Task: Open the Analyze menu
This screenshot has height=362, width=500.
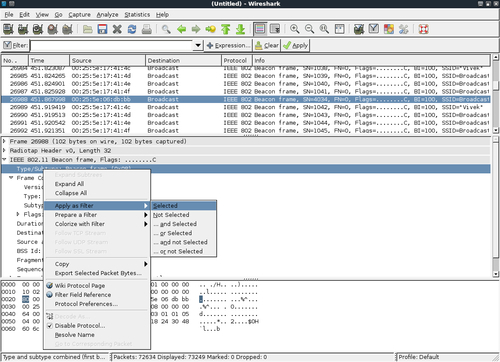Action: (107, 15)
